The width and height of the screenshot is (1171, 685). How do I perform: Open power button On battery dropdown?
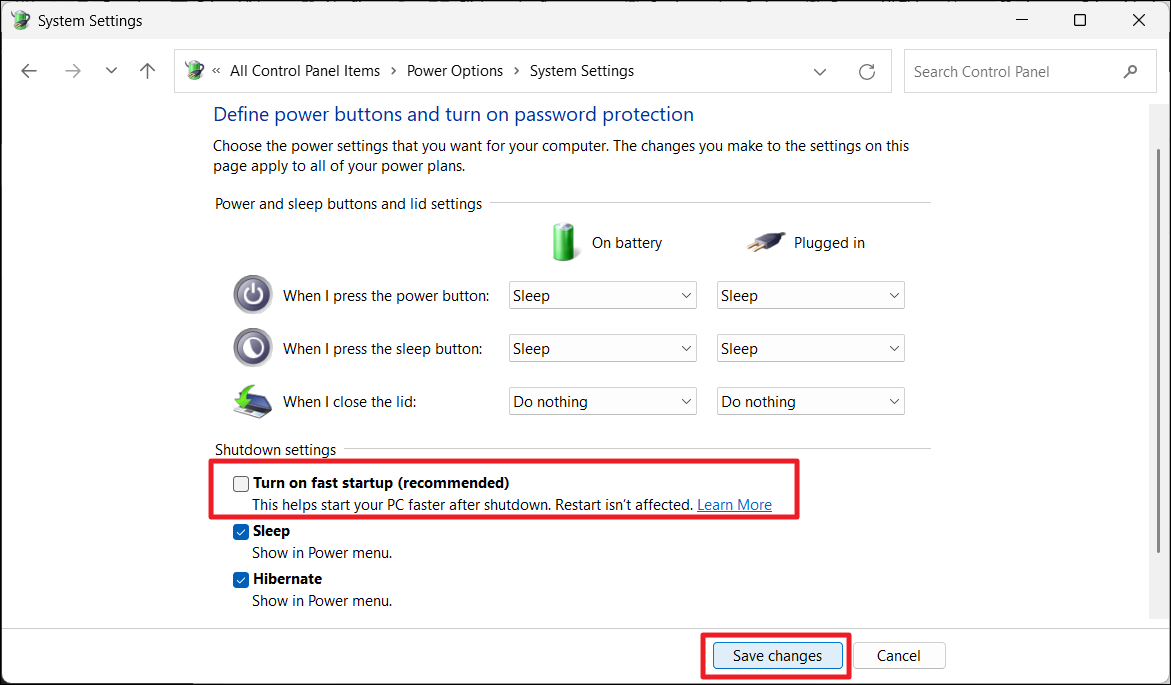pyautogui.click(x=602, y=296)
